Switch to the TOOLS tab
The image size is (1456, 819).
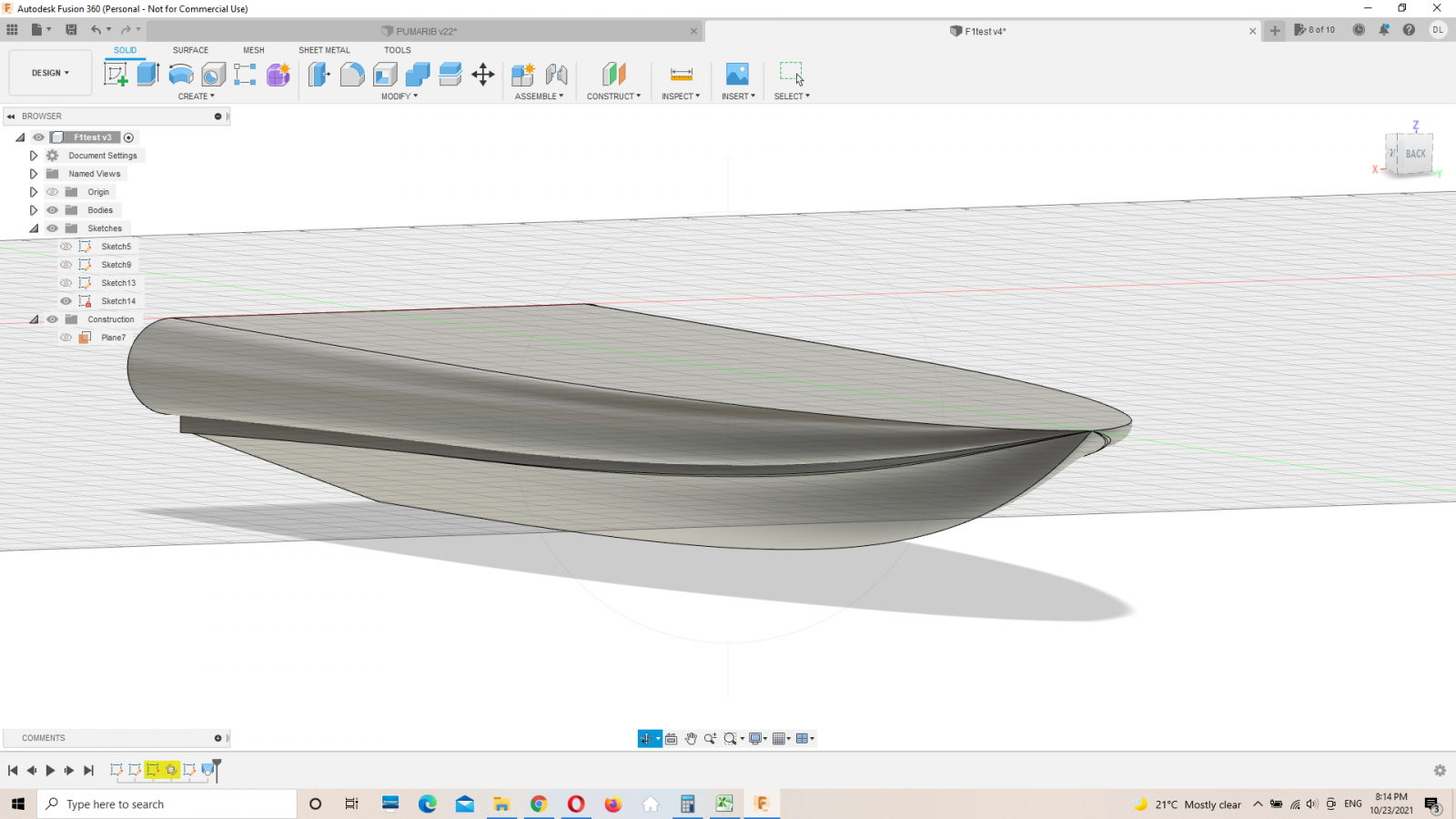[398, 50]
